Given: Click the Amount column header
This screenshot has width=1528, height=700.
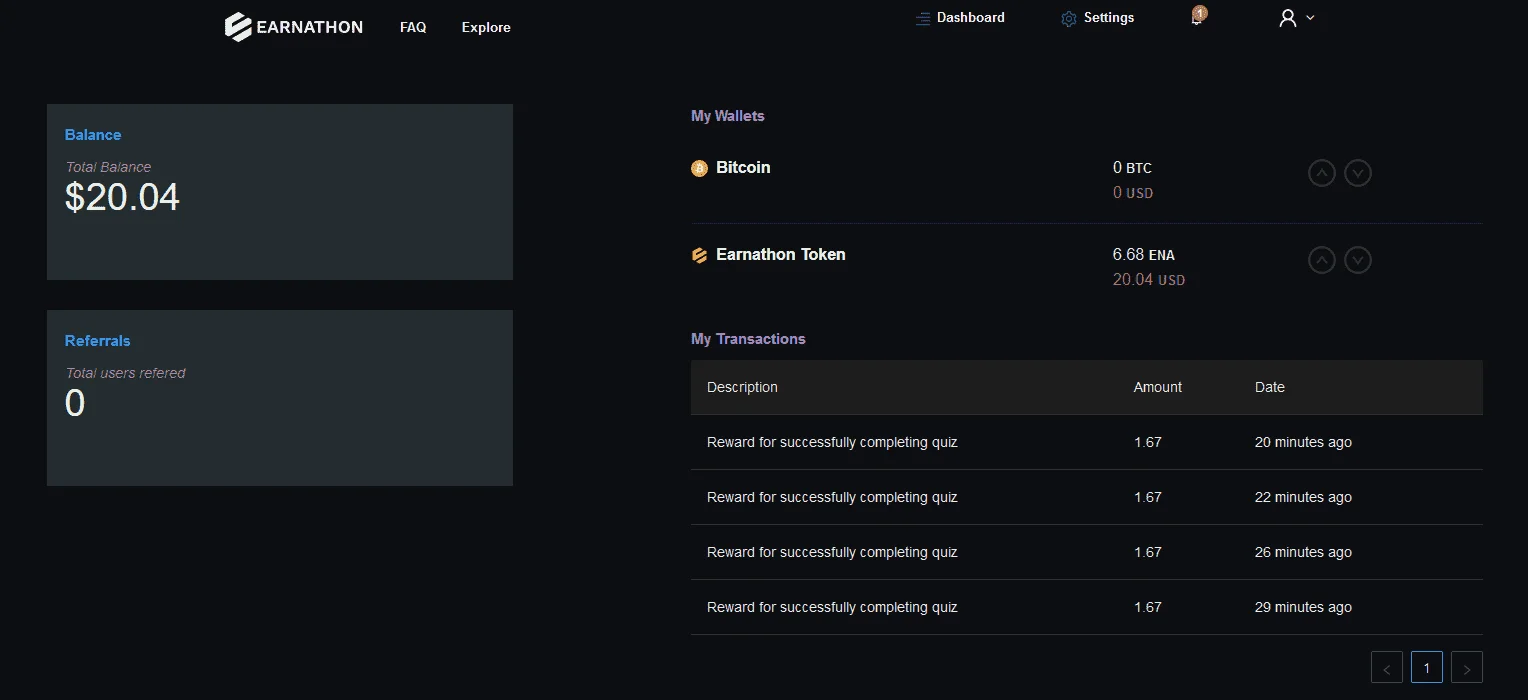Looking at the screenshot, I should [x=1158, y=387].
